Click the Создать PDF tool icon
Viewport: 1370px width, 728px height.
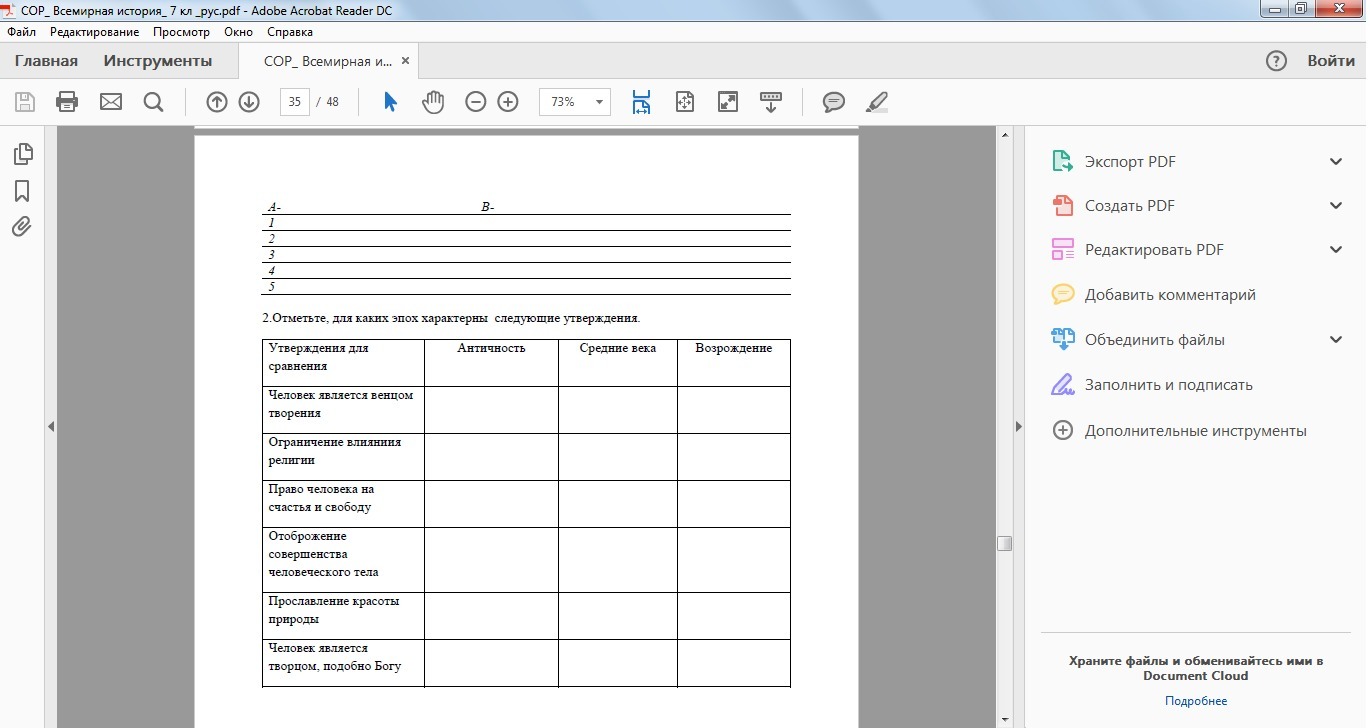pyautogui.click(x=1062, y=206)
